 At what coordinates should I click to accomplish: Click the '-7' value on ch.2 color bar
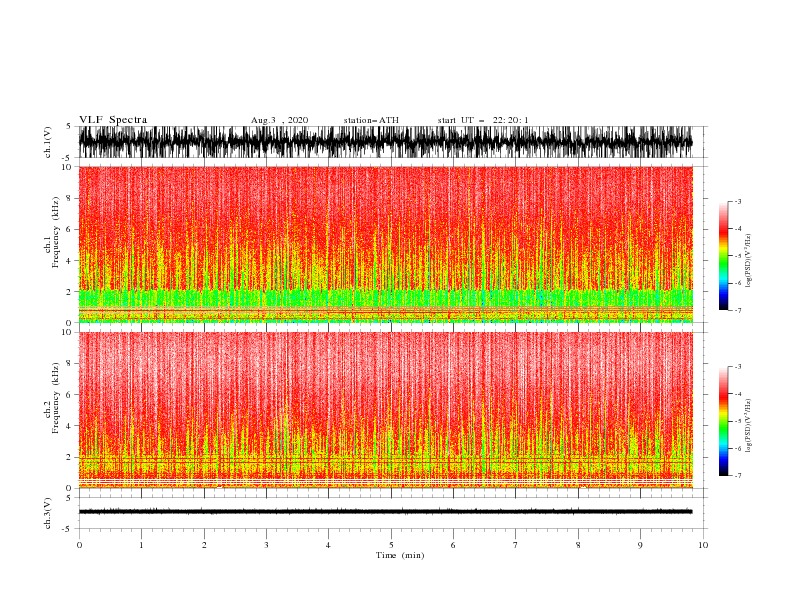click(x=737, y=476)
